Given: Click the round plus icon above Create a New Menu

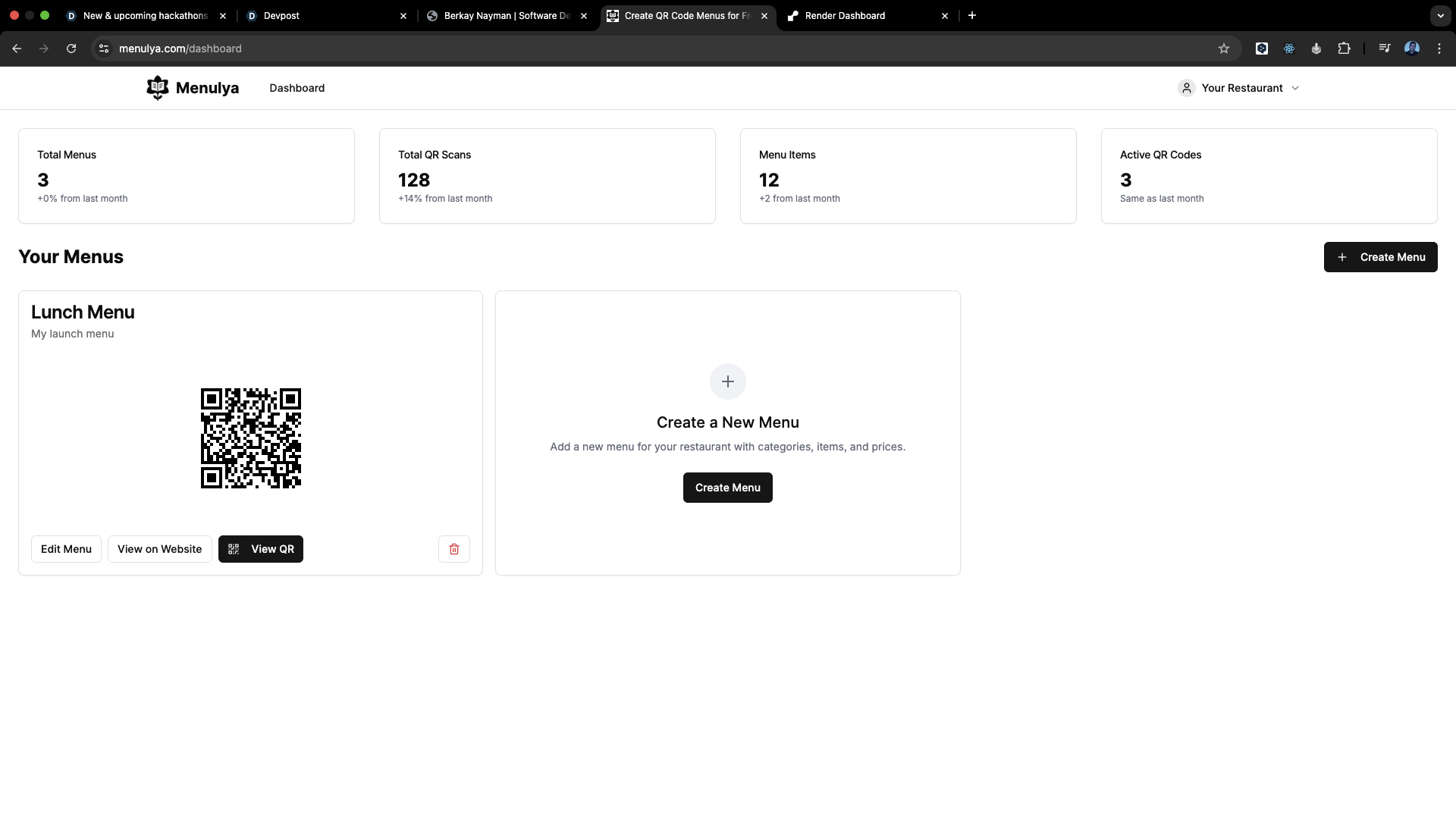Looking at the screenshot, I should (727, 381).
